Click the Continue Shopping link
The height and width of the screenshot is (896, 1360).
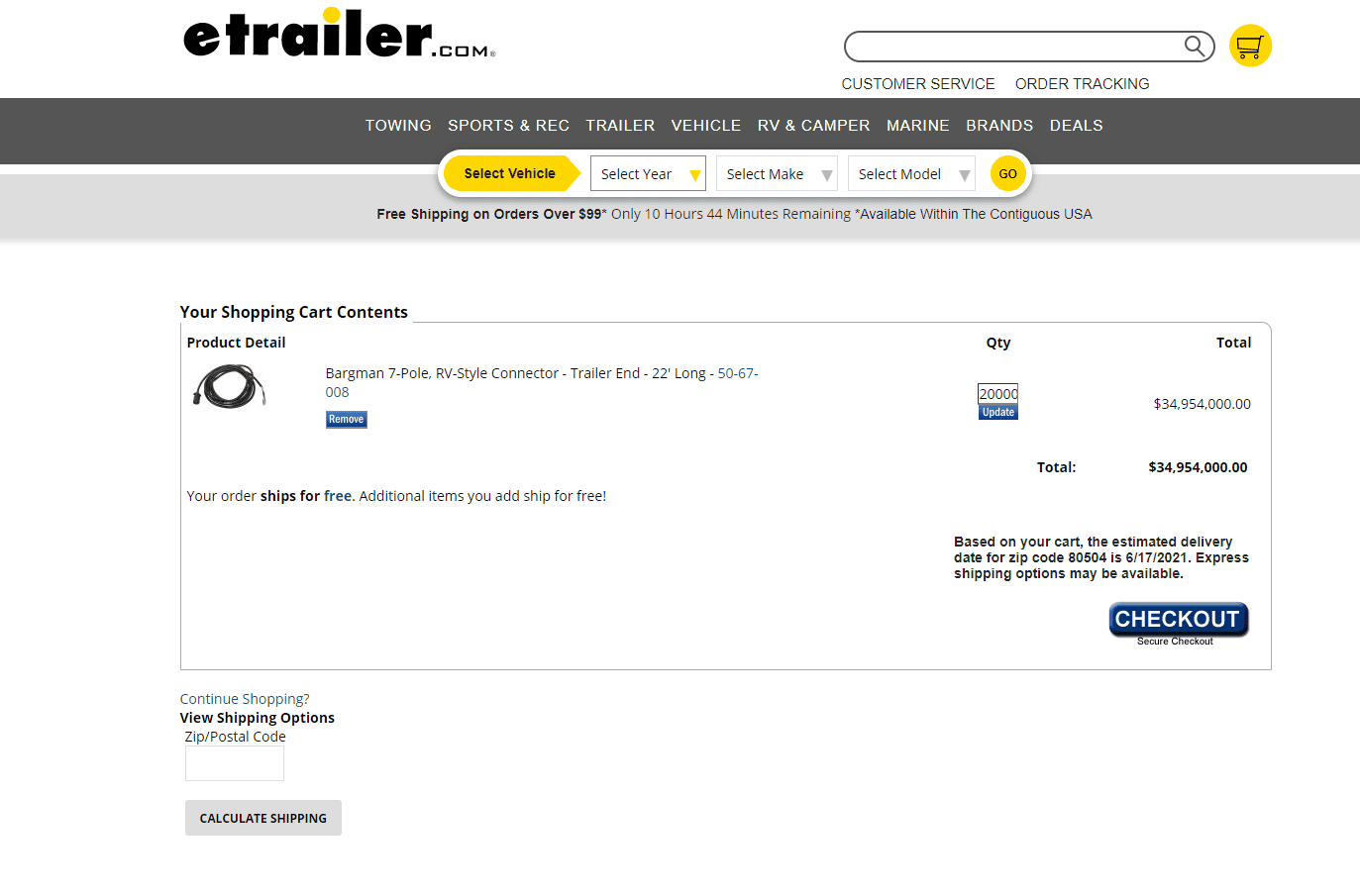tap(245, 699)
